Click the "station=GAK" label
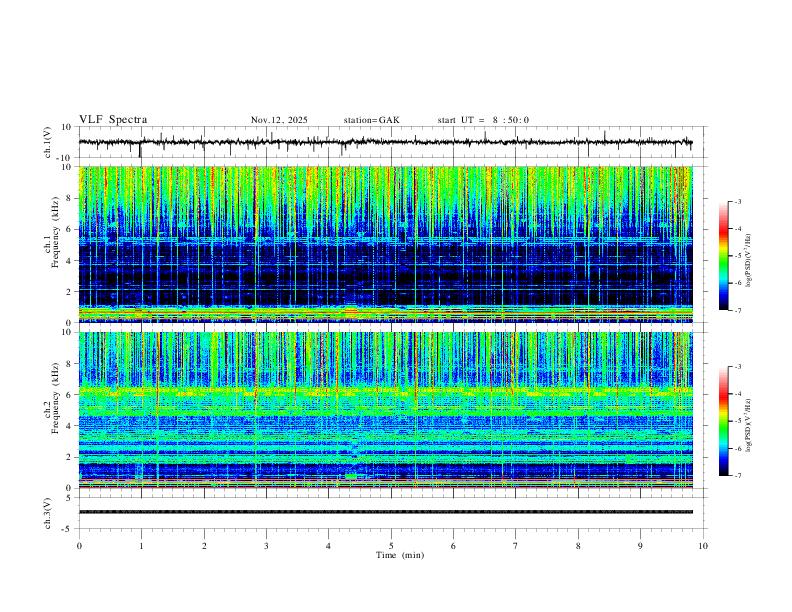This screenshot has height=612, width=792. click(x=371, y=120)
